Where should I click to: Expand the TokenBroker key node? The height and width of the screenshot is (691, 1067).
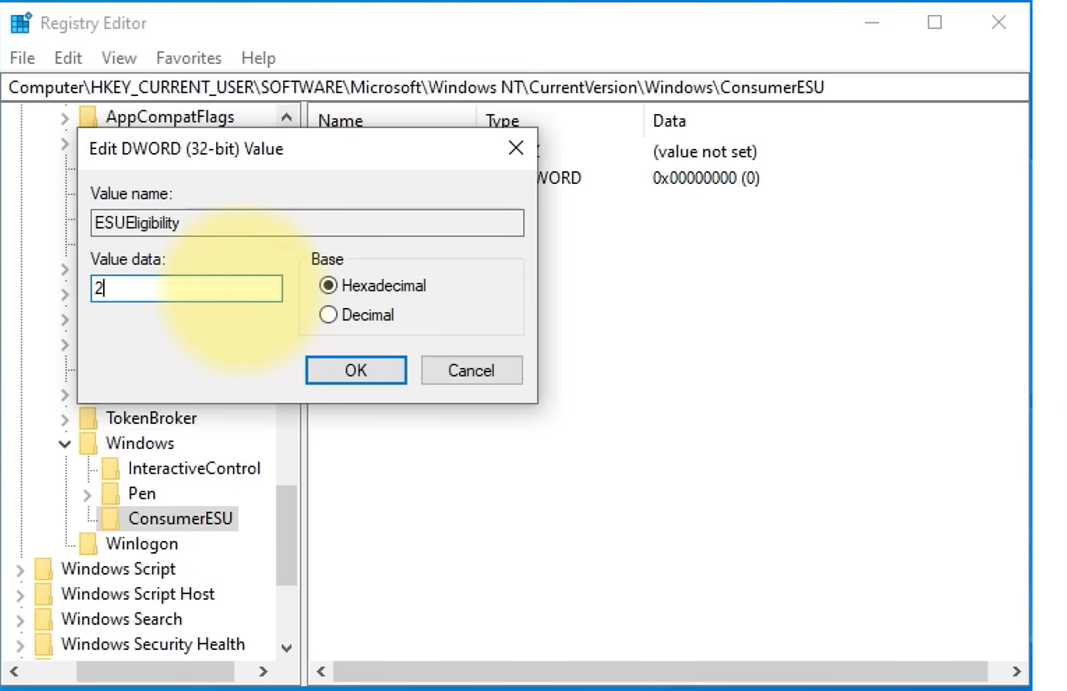tap(65, 419)
